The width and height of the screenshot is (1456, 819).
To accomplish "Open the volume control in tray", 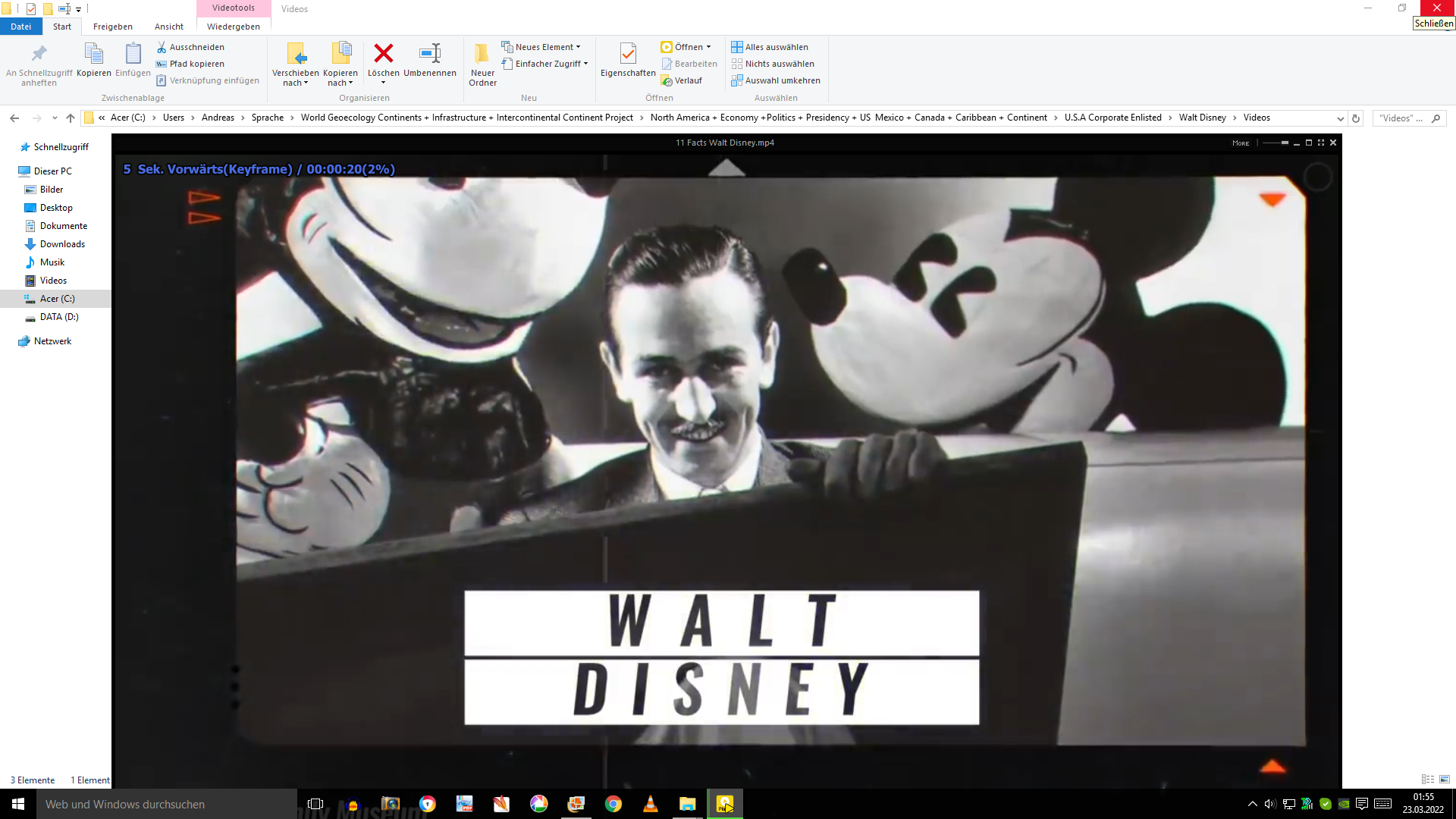I will click(x=1270, y=804).
